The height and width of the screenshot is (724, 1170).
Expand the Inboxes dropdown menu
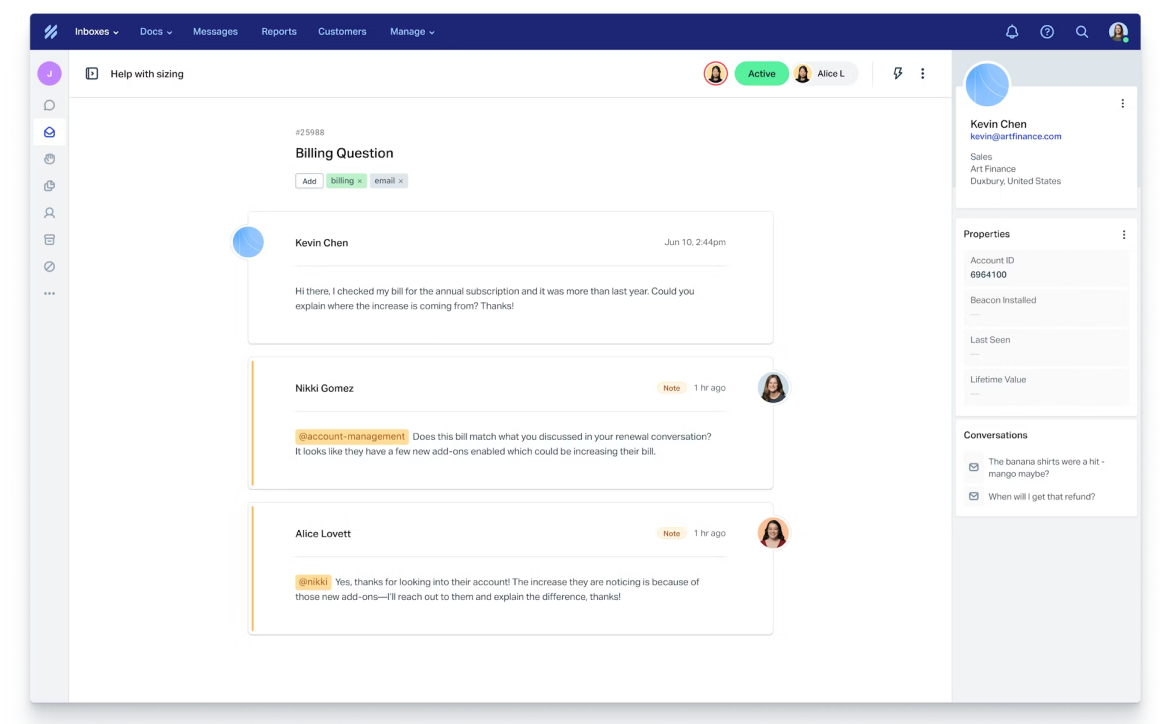[x=96, y=32]
